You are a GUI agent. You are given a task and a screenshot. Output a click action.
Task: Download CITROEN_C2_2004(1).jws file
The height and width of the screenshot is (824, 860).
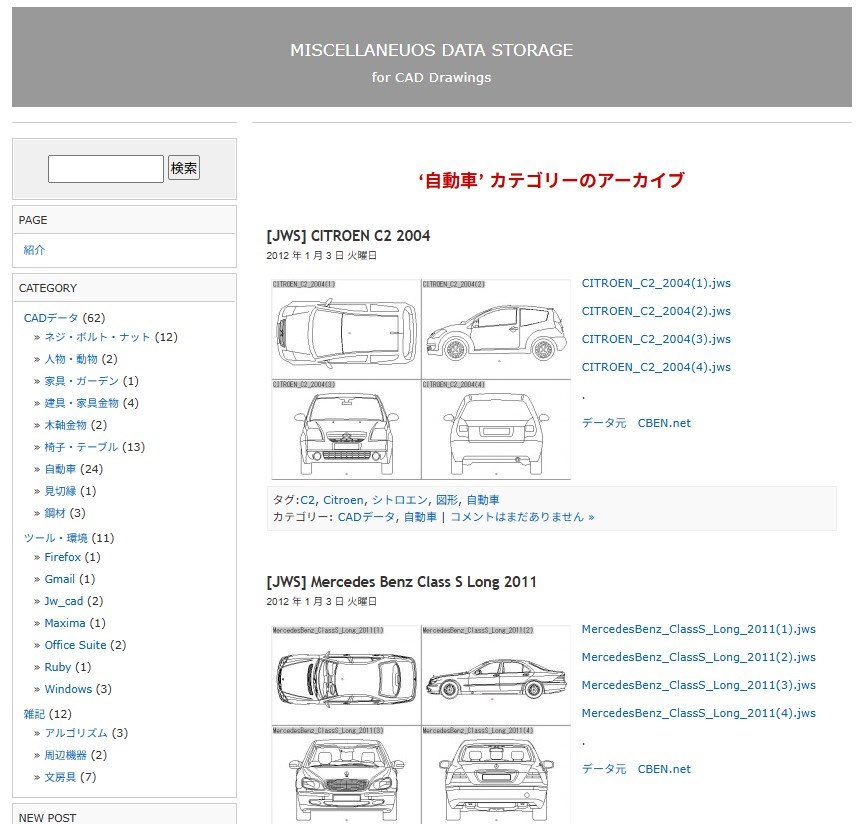tap(656, 283)
